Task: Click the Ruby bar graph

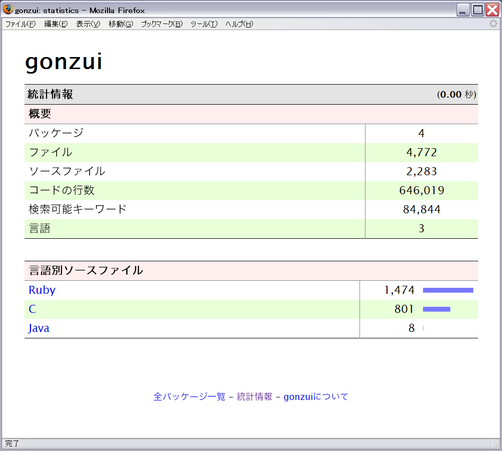Action: [x=448, y=290]
